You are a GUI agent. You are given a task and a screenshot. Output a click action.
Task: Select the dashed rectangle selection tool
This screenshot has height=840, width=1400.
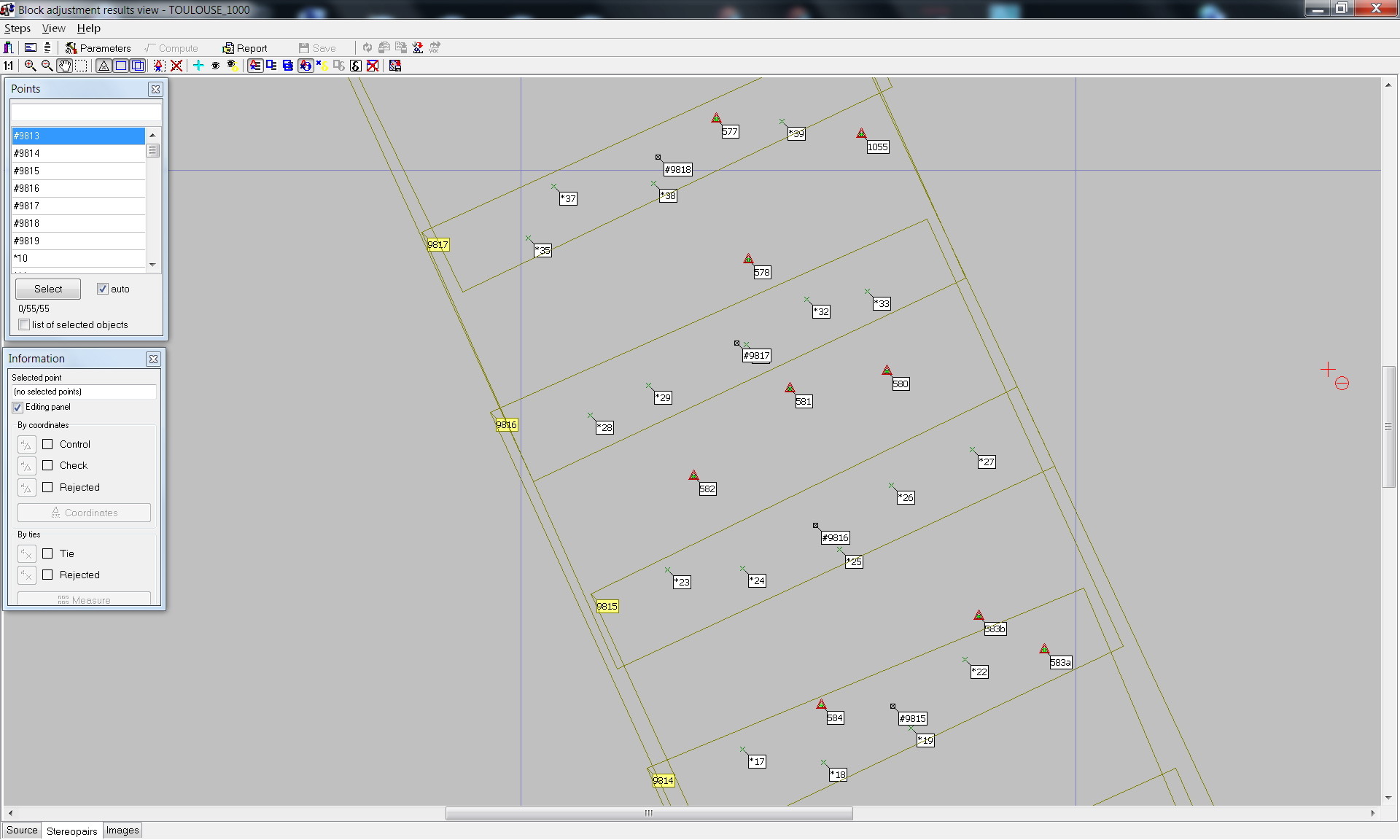(81, 66)
